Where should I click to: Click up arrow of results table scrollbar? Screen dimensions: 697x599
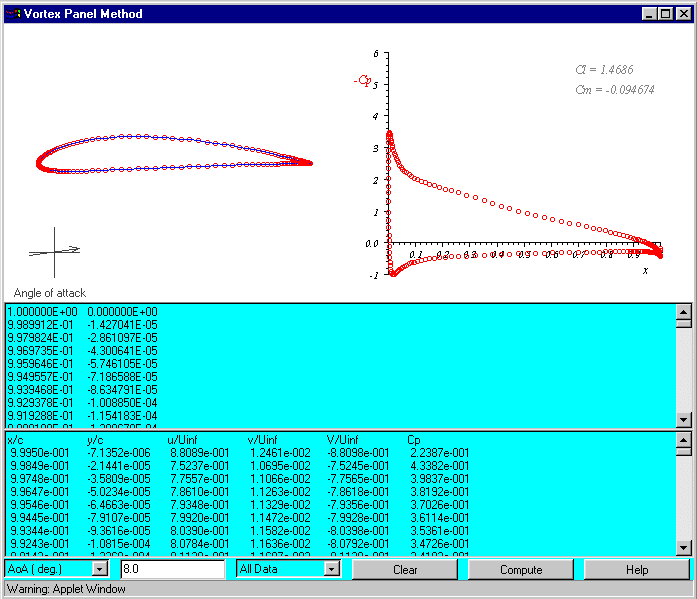pyautogui.click(x=683, y=440)
